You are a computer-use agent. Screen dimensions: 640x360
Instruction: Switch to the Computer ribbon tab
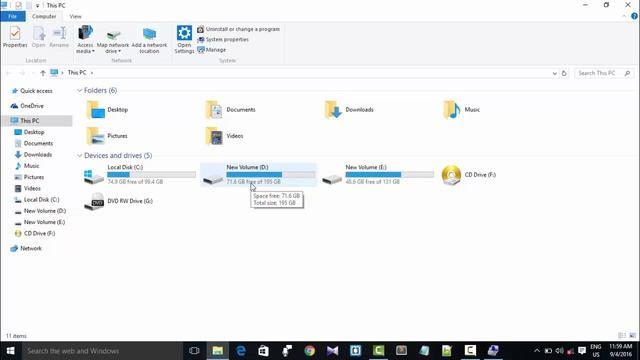[44, 16]
